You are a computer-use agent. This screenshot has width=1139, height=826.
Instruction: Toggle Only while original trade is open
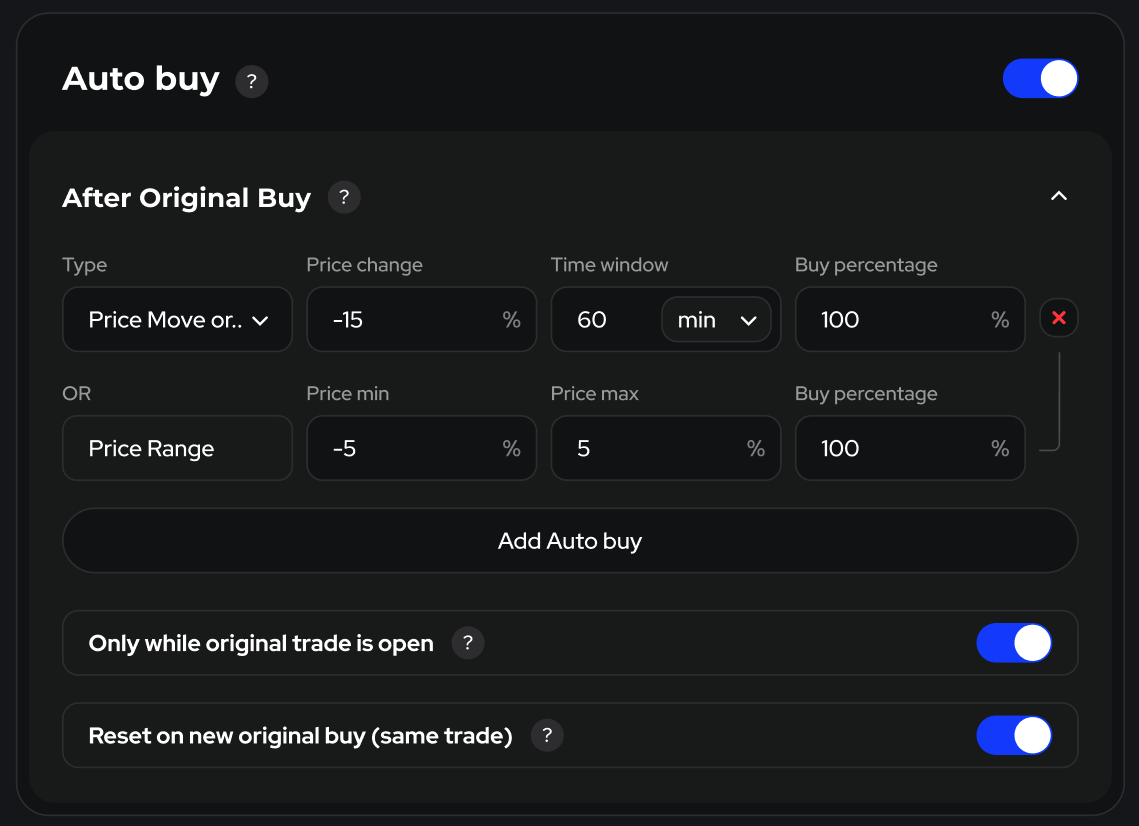(1014, 643)
